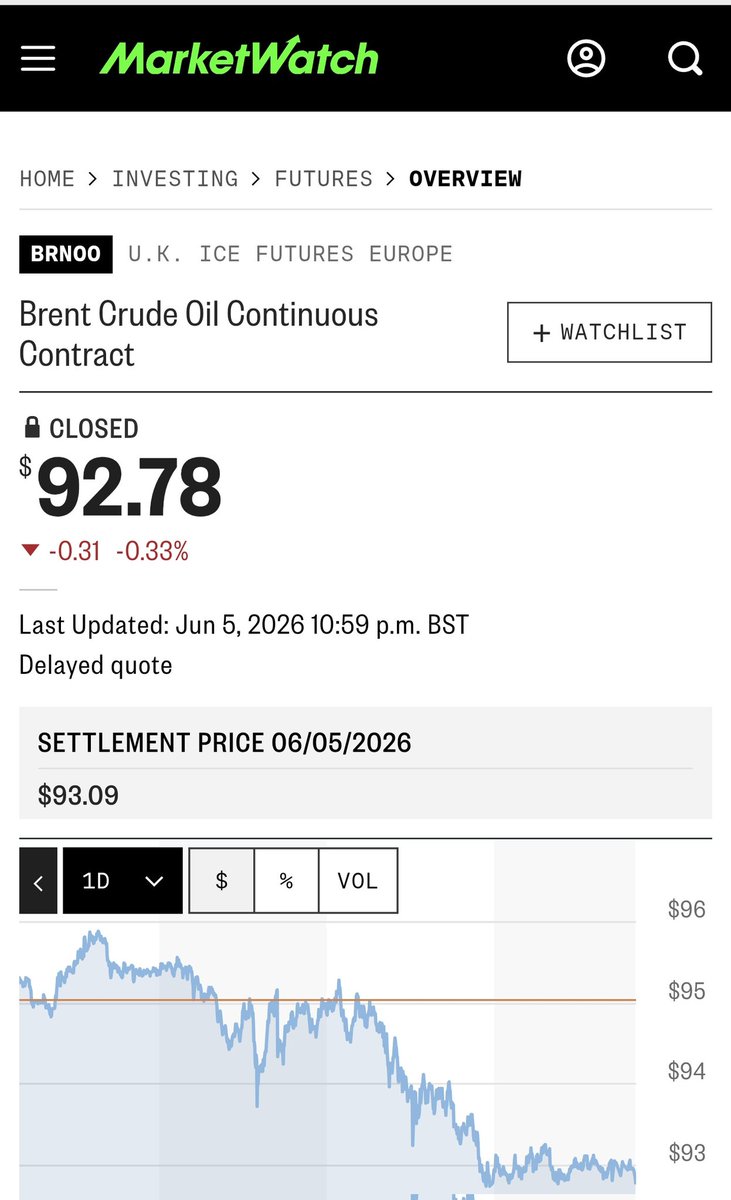Image resolution: width=731 pixels, height=1200 pixels.
Task: Go to HOME breadcrumb
Action: (x=47, y=179)
